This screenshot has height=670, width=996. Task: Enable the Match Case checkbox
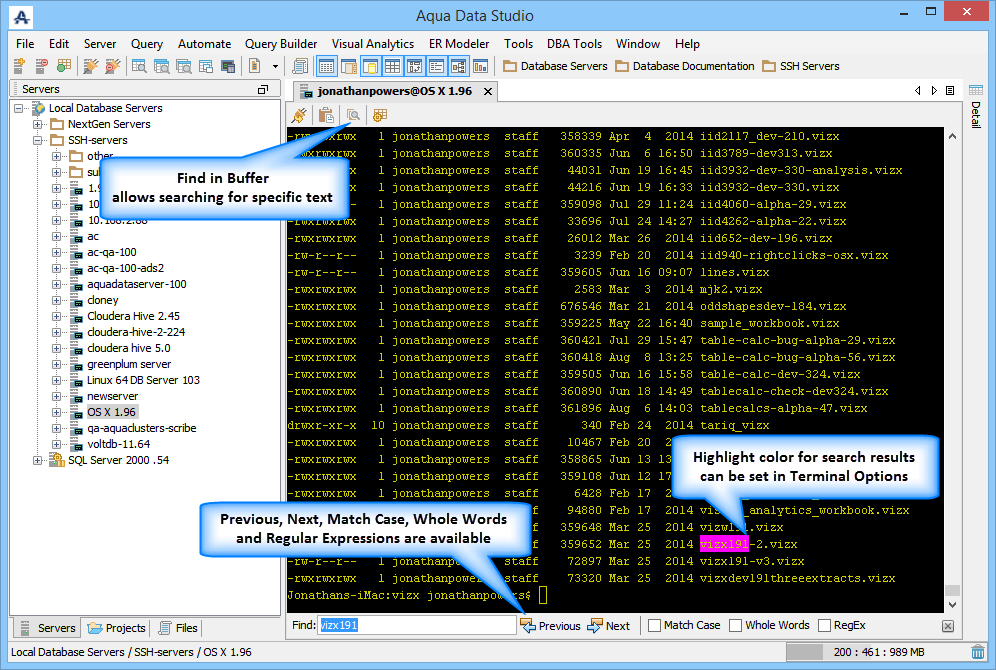pyautogui.click(x=654, y=626)
